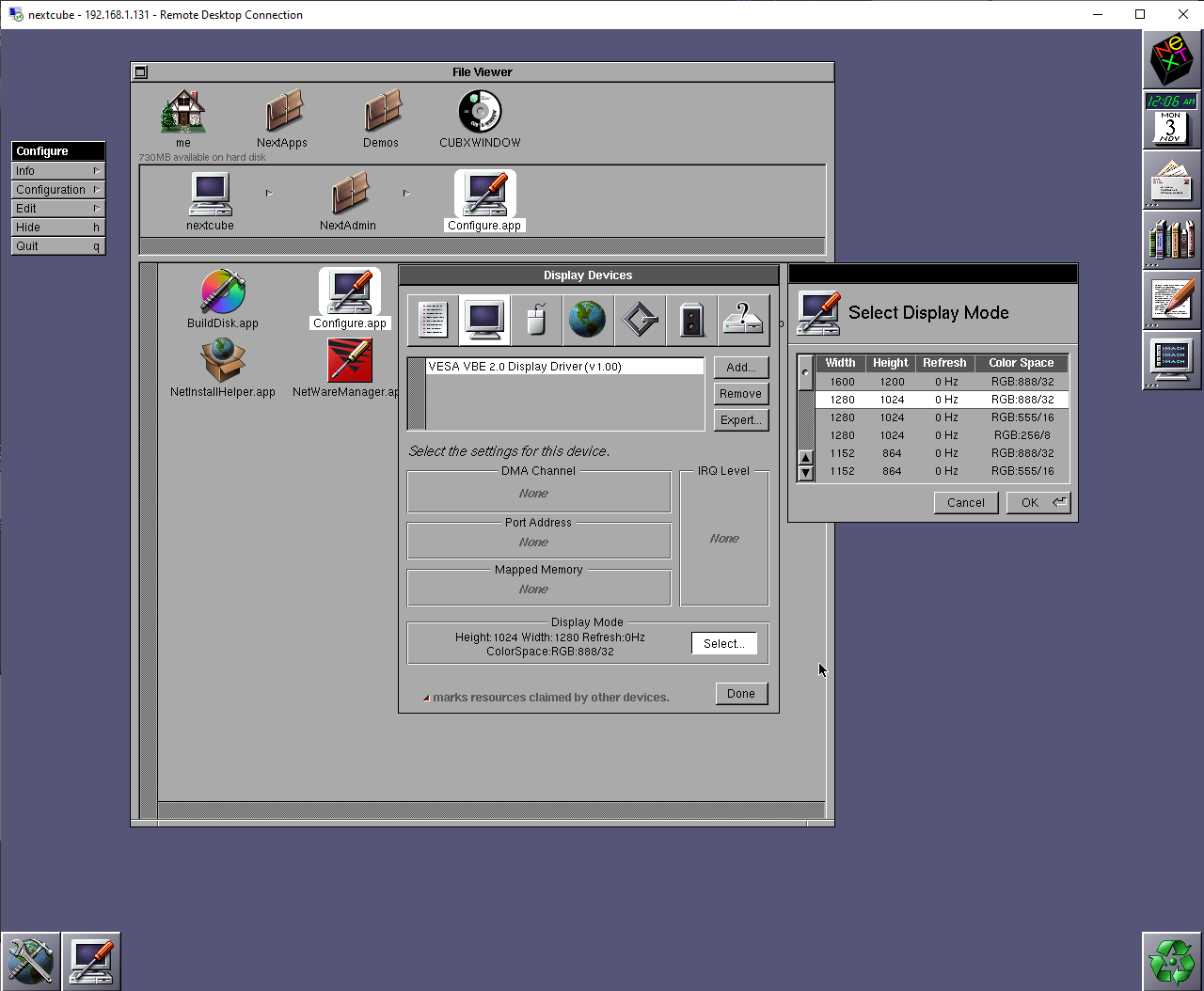Click the scroll down arrow in mode list

coord(805,473)
